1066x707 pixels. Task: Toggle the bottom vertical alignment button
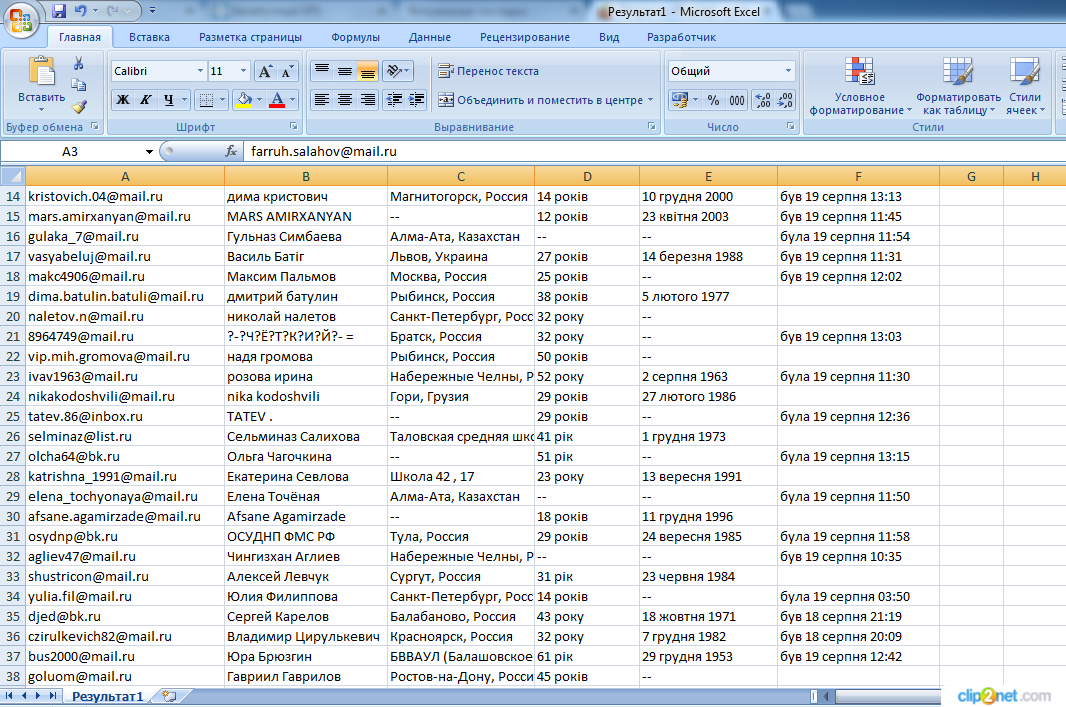coord(367,71)
